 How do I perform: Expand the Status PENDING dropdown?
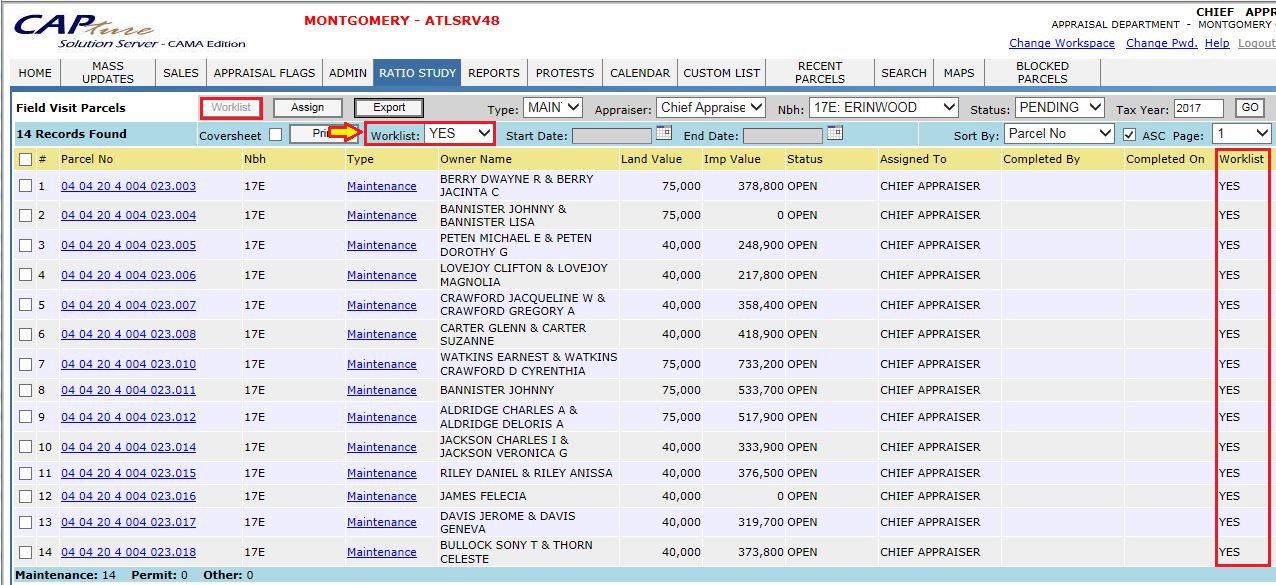pos(1060,108)
